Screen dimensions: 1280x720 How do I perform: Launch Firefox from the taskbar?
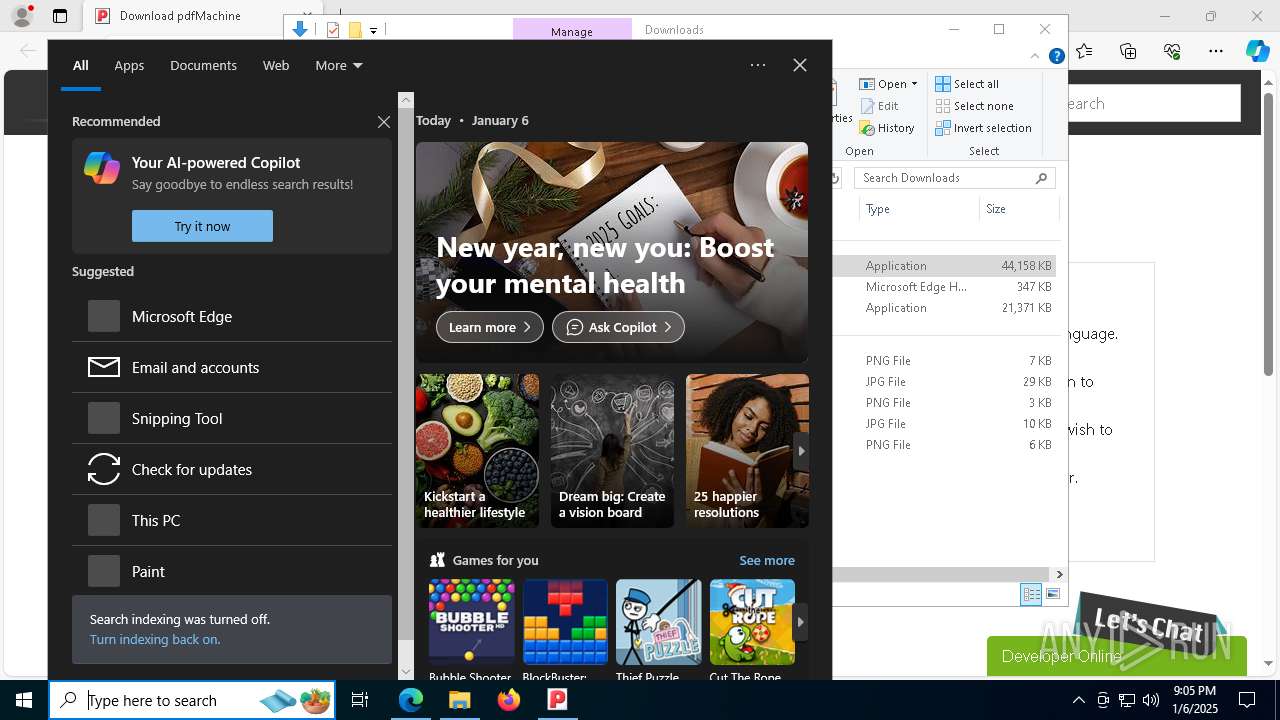[509, 700]
